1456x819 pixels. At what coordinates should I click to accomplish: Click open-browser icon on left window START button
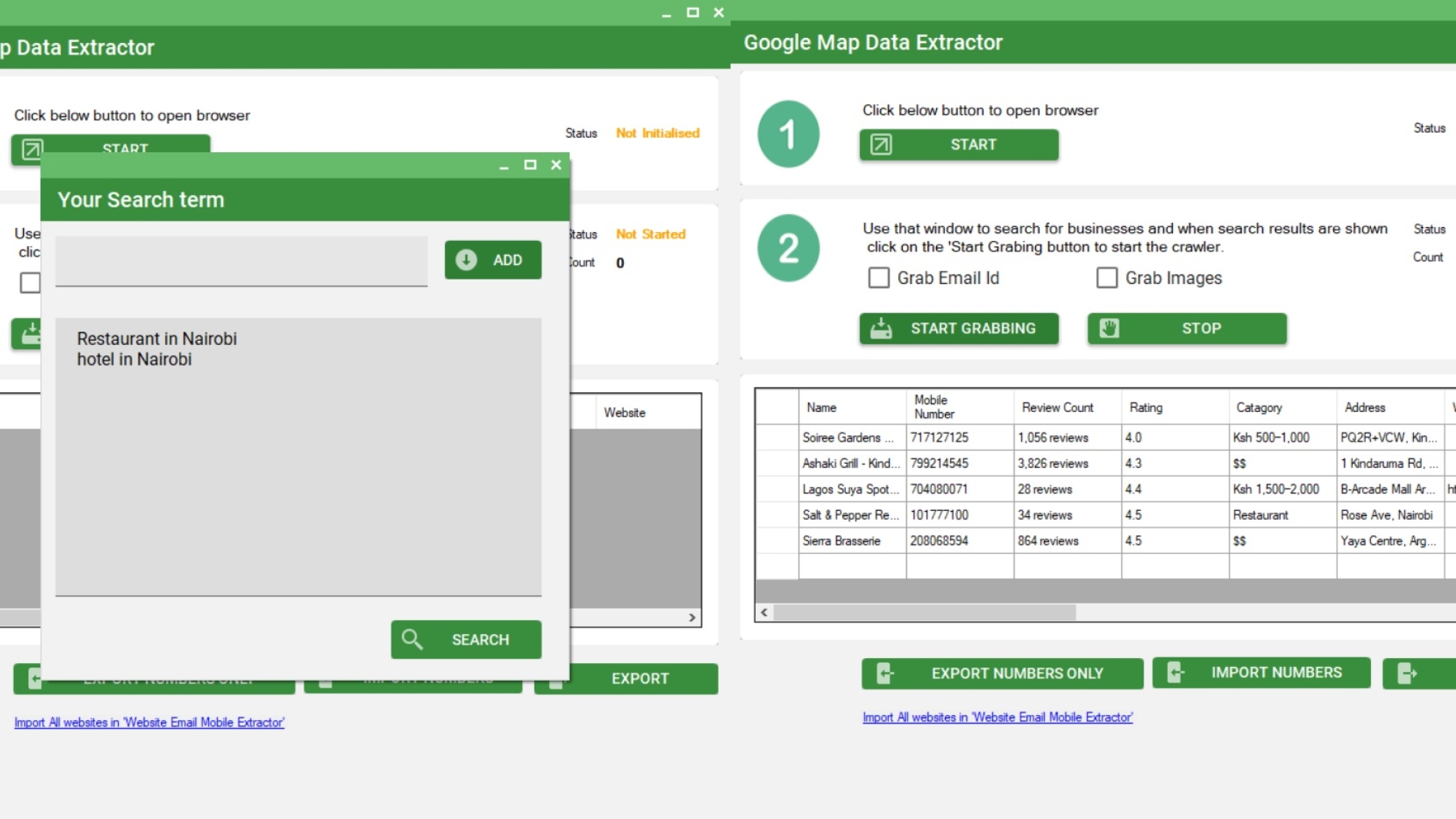(32, 148)
